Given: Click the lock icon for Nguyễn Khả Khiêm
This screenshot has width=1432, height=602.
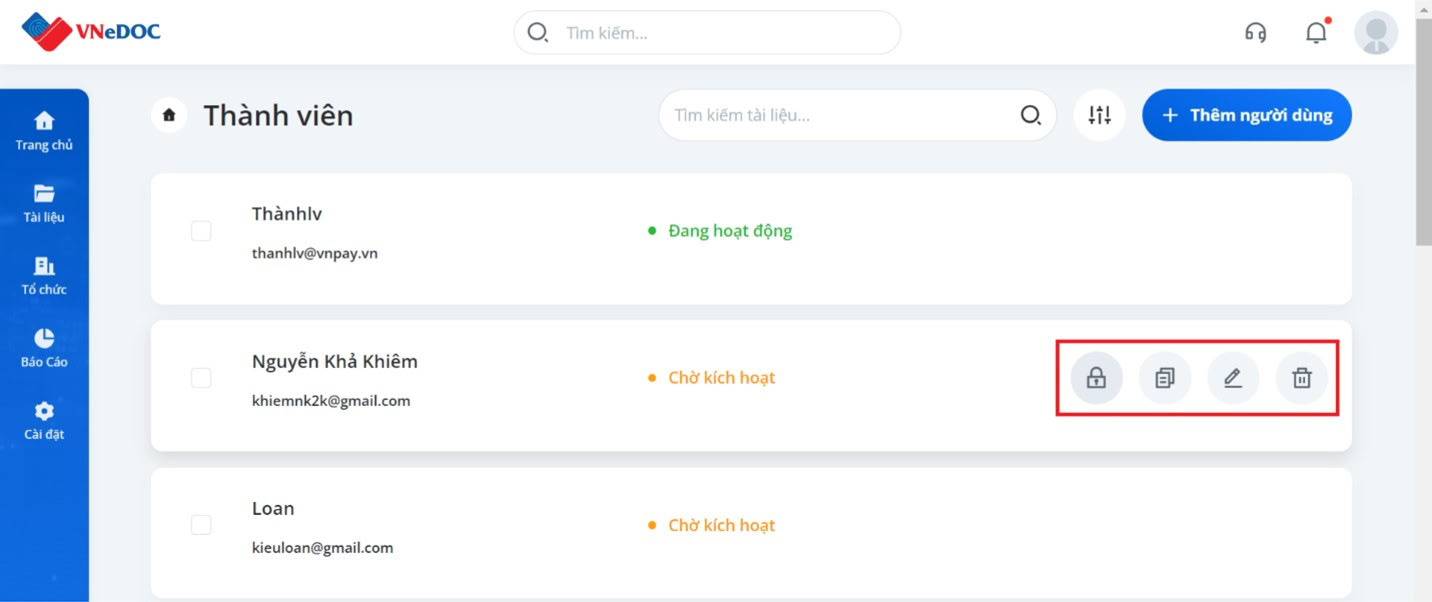Looking at the screenshot, I should 1097,378.
